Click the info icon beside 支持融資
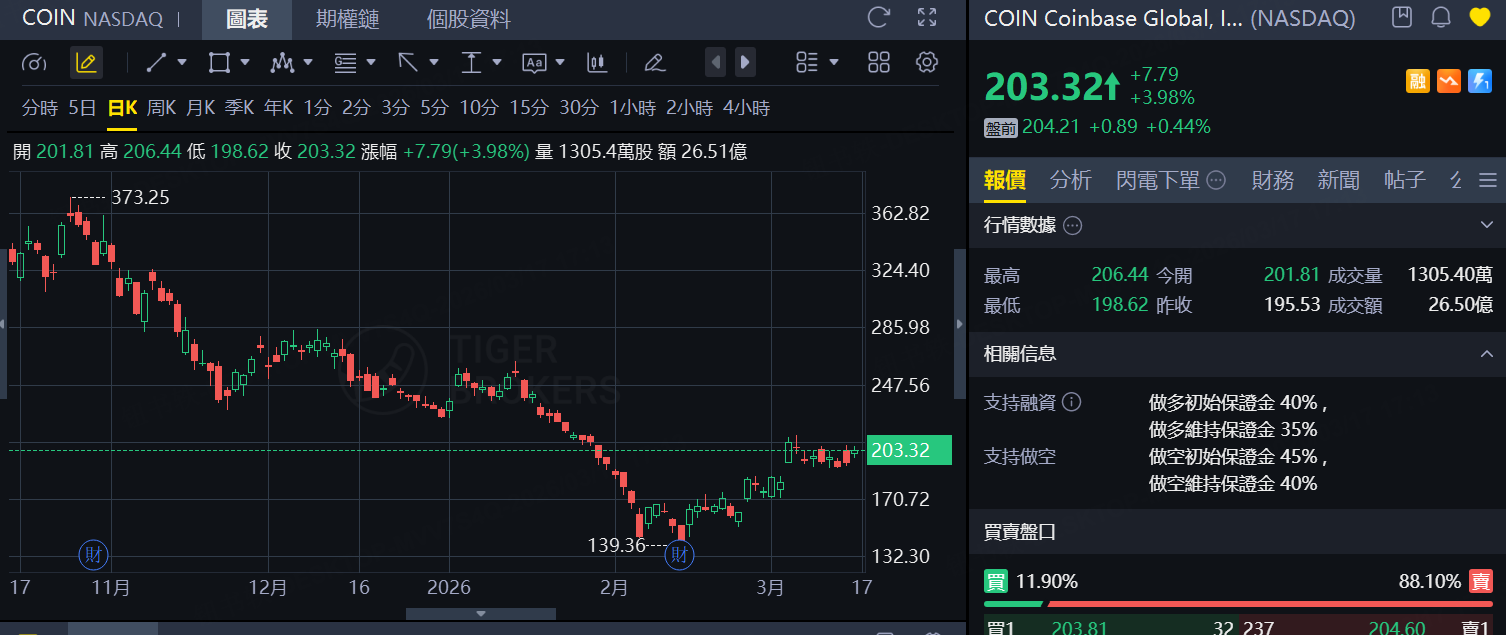Viewport: 1506px width, 635px height. pyautogui.click(x=1071, y=402)
